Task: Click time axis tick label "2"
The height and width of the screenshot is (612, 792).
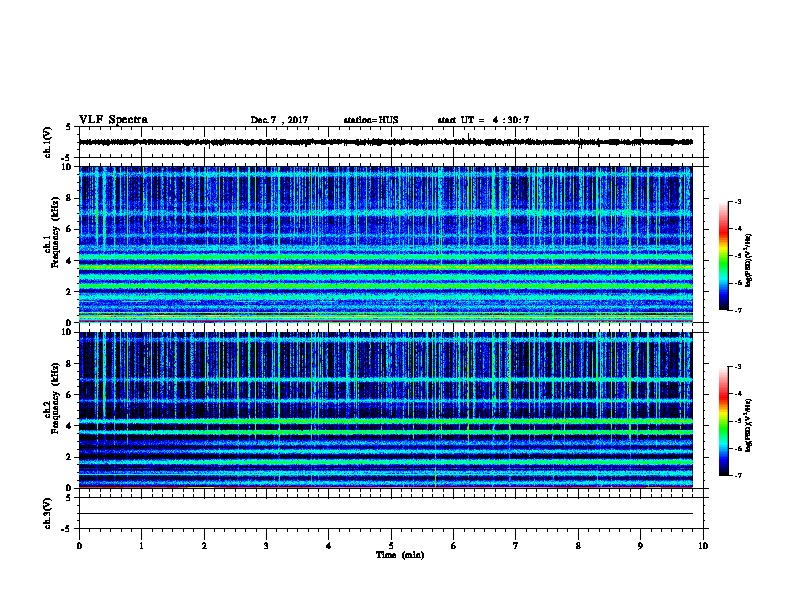Action: pos(204,545)
